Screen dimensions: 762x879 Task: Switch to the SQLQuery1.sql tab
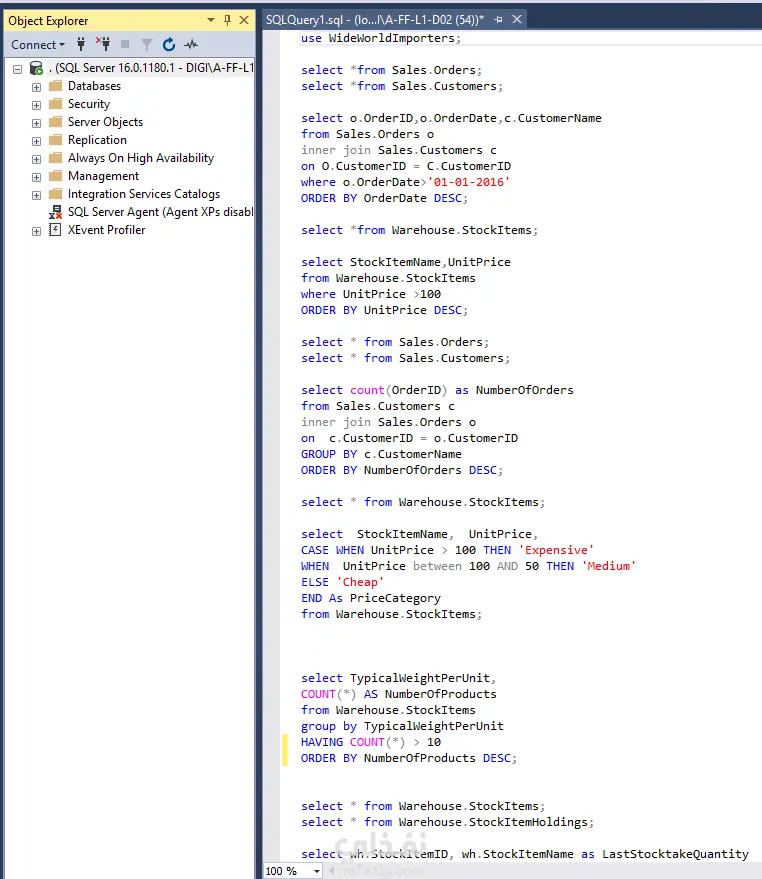tap(375, 20)
